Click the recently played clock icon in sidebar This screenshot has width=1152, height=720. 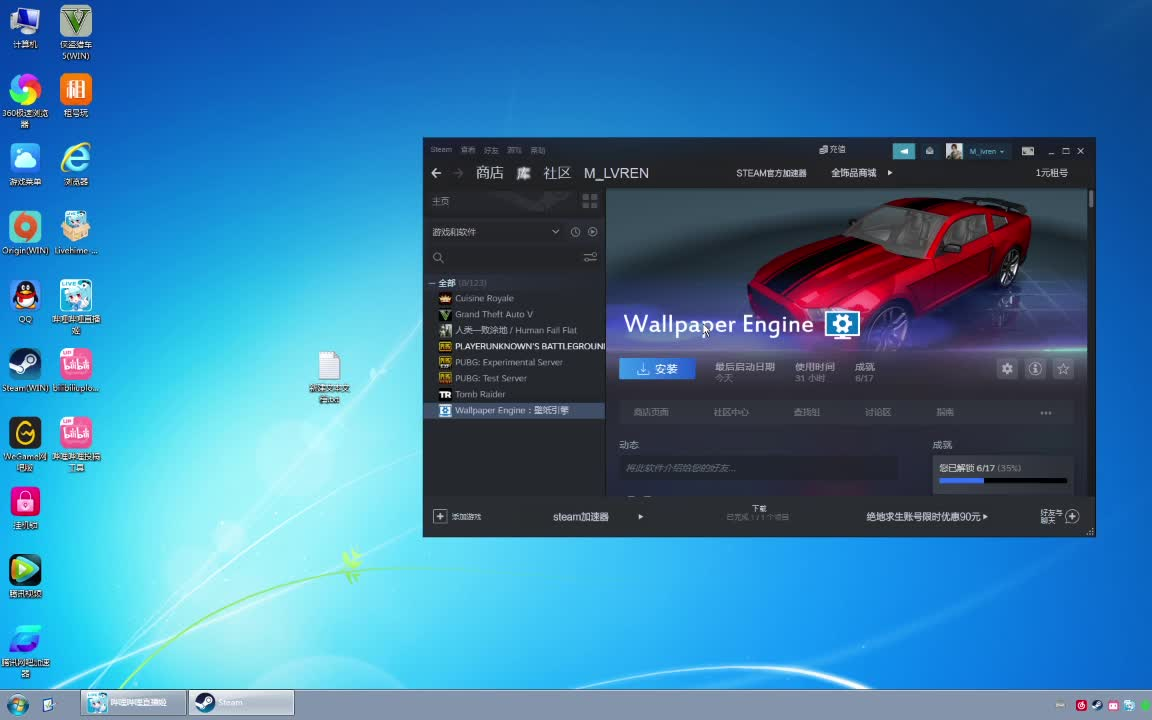pyautogui.click(x=575, y=231)
